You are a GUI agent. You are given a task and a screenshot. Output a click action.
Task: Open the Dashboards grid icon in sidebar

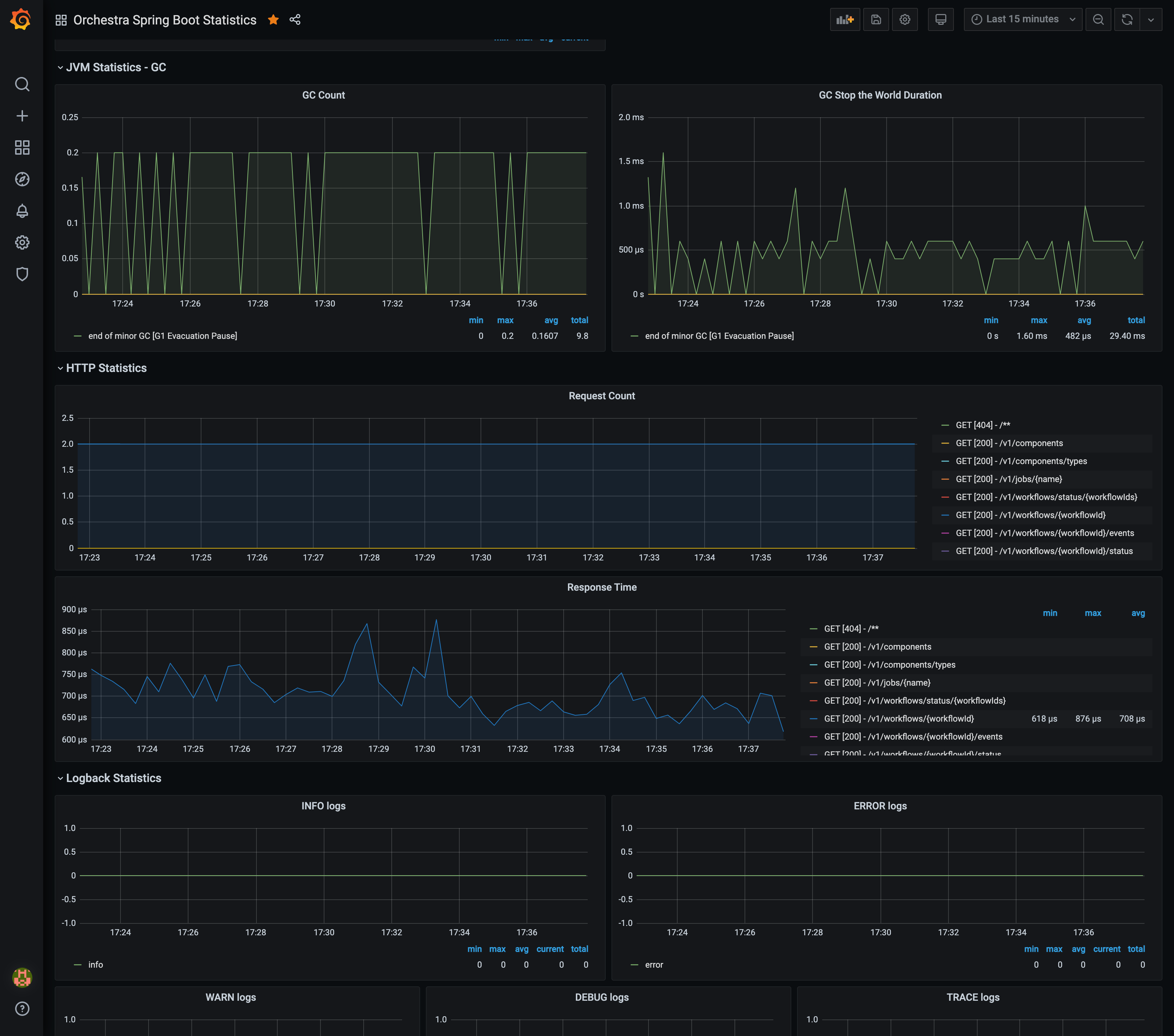point(22,147)
